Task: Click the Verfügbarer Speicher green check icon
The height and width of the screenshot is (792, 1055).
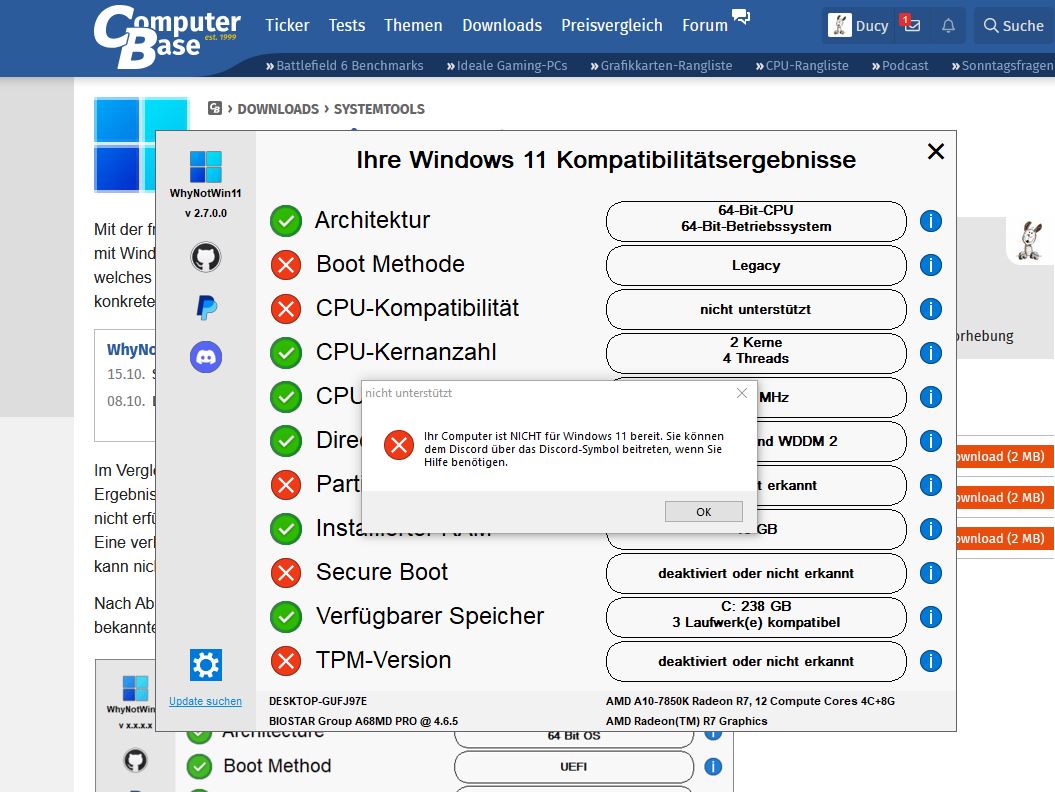Action: [x=286, y=617]
